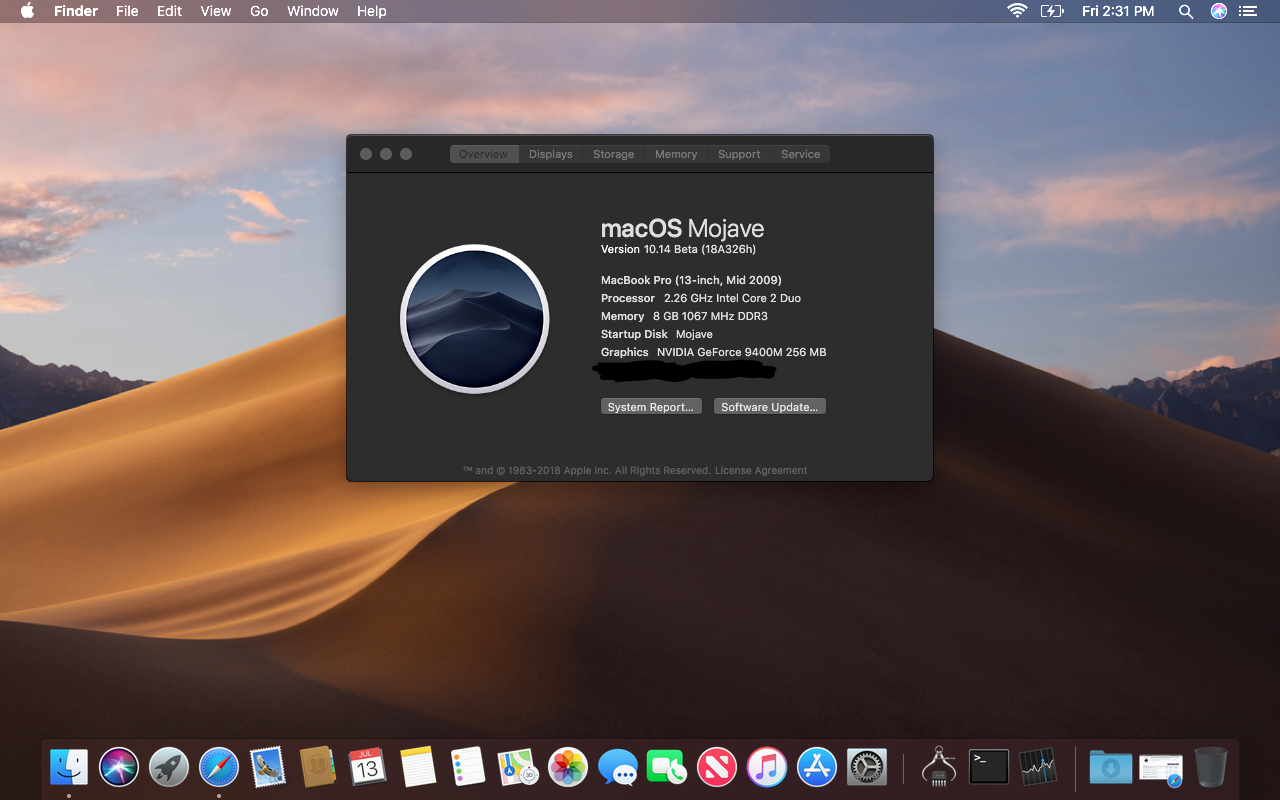Click the macOS Mojave title text
The image size is (1280, 800).
pyautogui.click(x=682, y=228)
